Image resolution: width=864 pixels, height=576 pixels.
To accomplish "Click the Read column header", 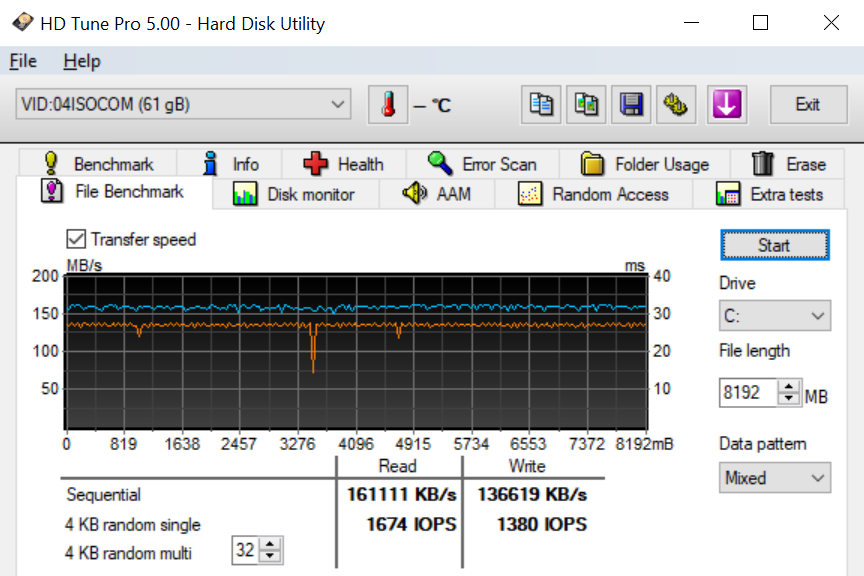I will tap(397, 466).
